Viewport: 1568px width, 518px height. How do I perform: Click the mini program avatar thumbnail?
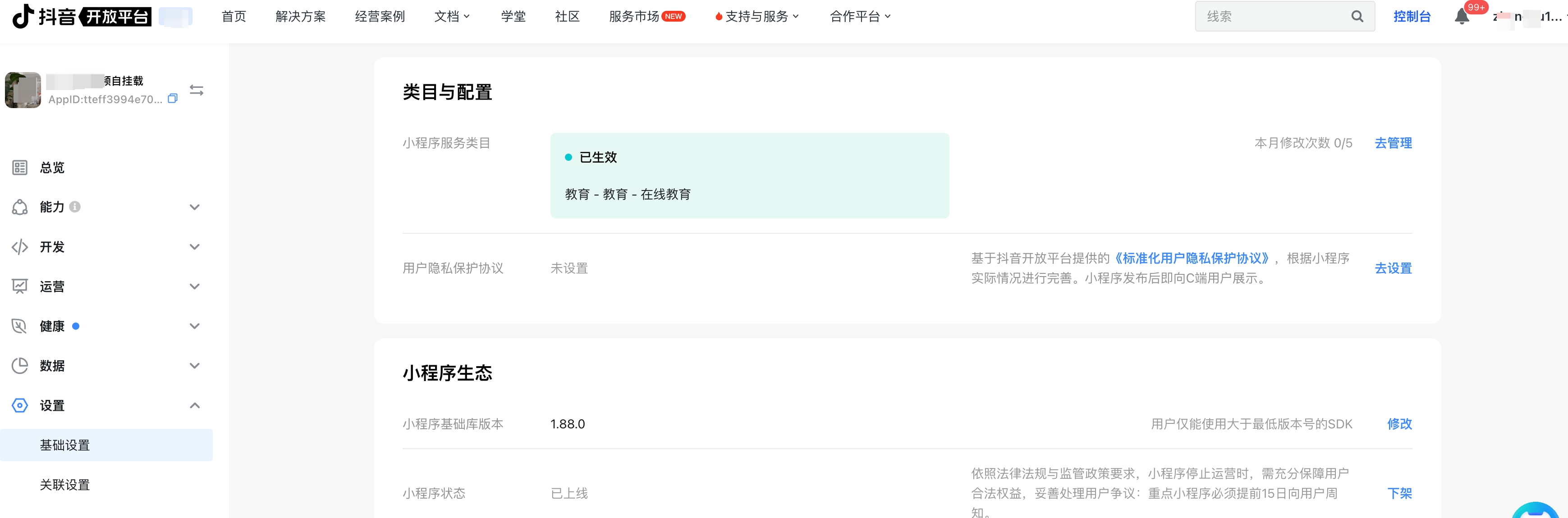coord(23,90)
